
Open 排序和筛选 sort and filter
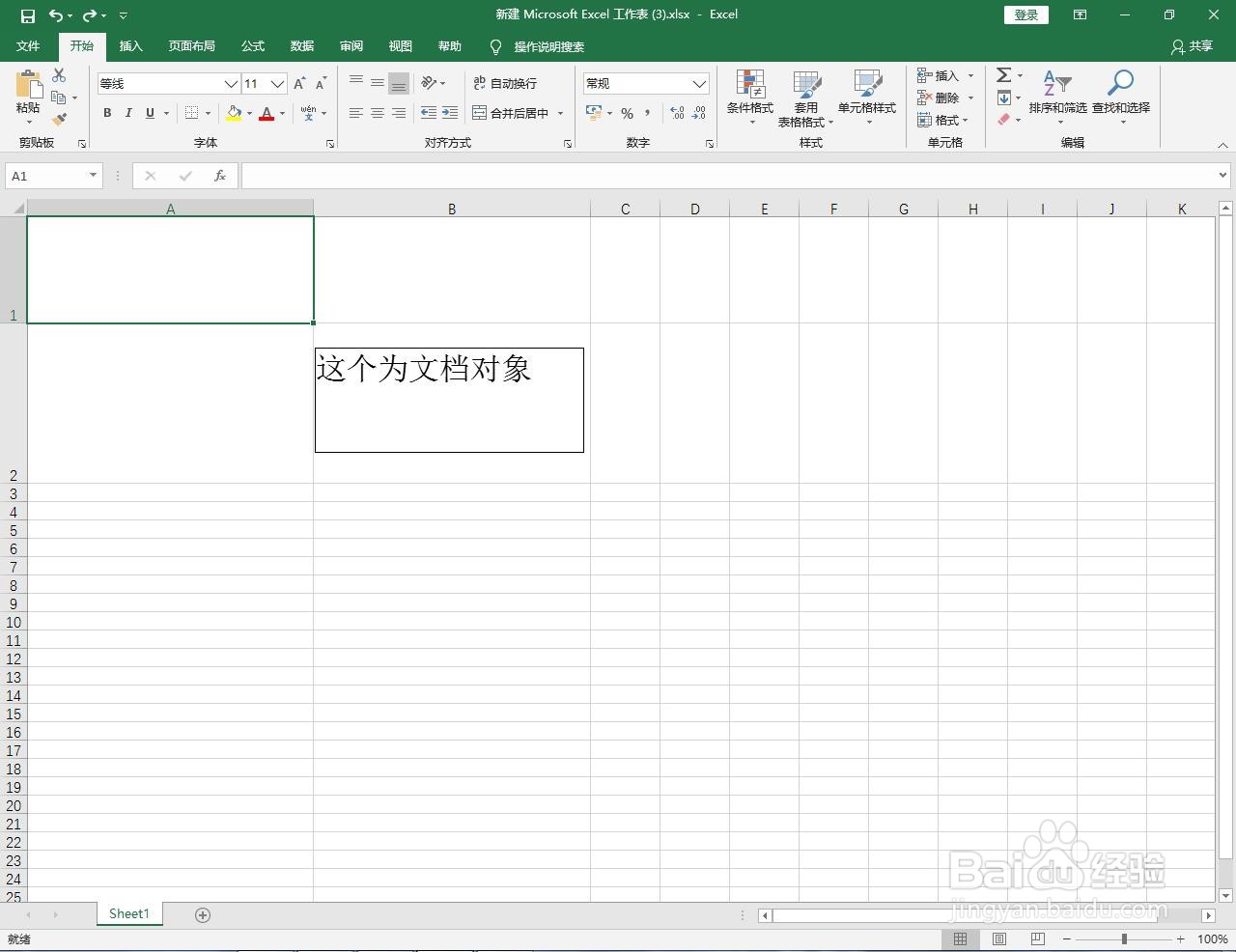click(1057, 98)
